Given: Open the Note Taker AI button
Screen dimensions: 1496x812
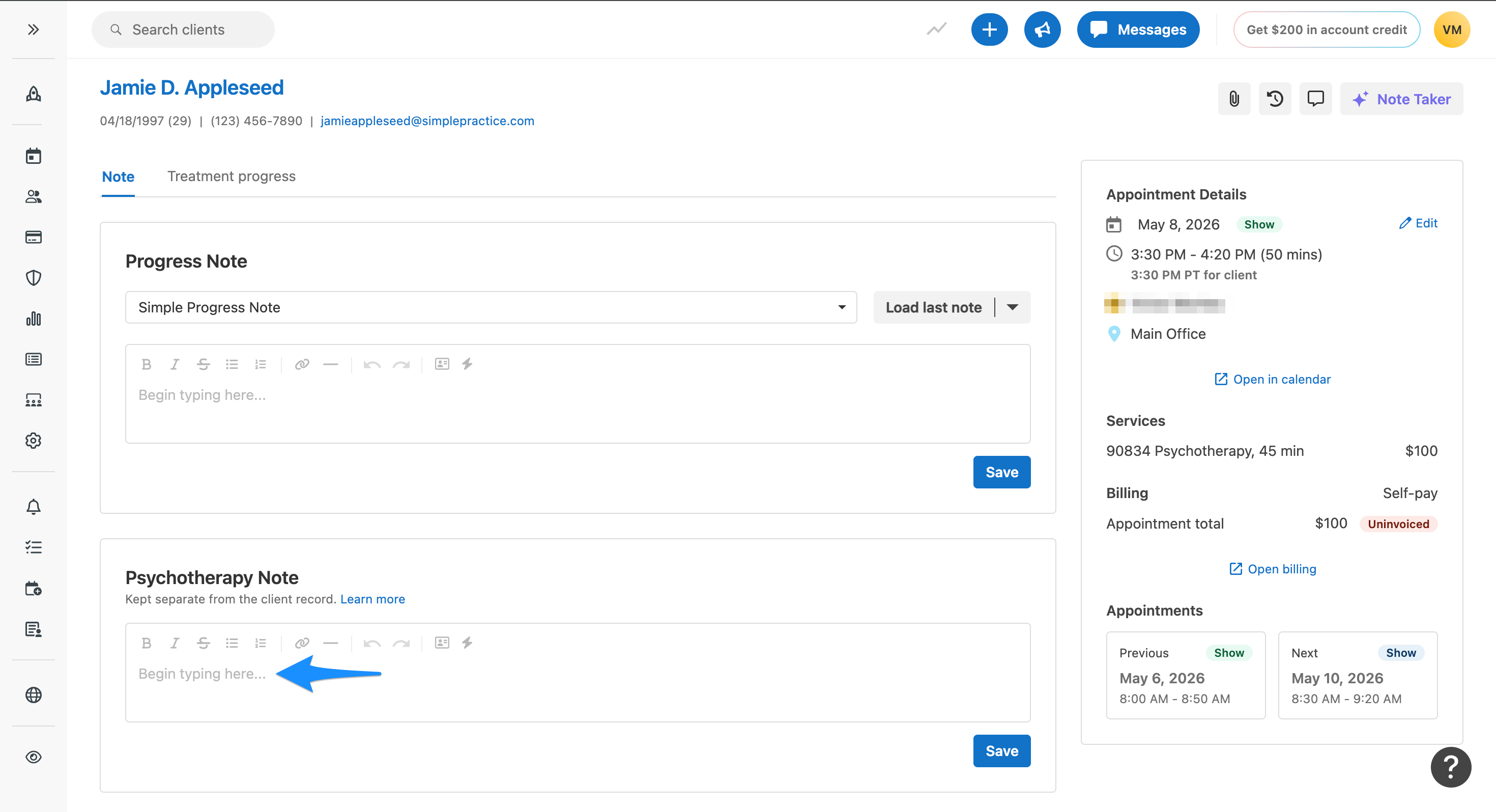Looking at the screenshot, I should 1401,99.
